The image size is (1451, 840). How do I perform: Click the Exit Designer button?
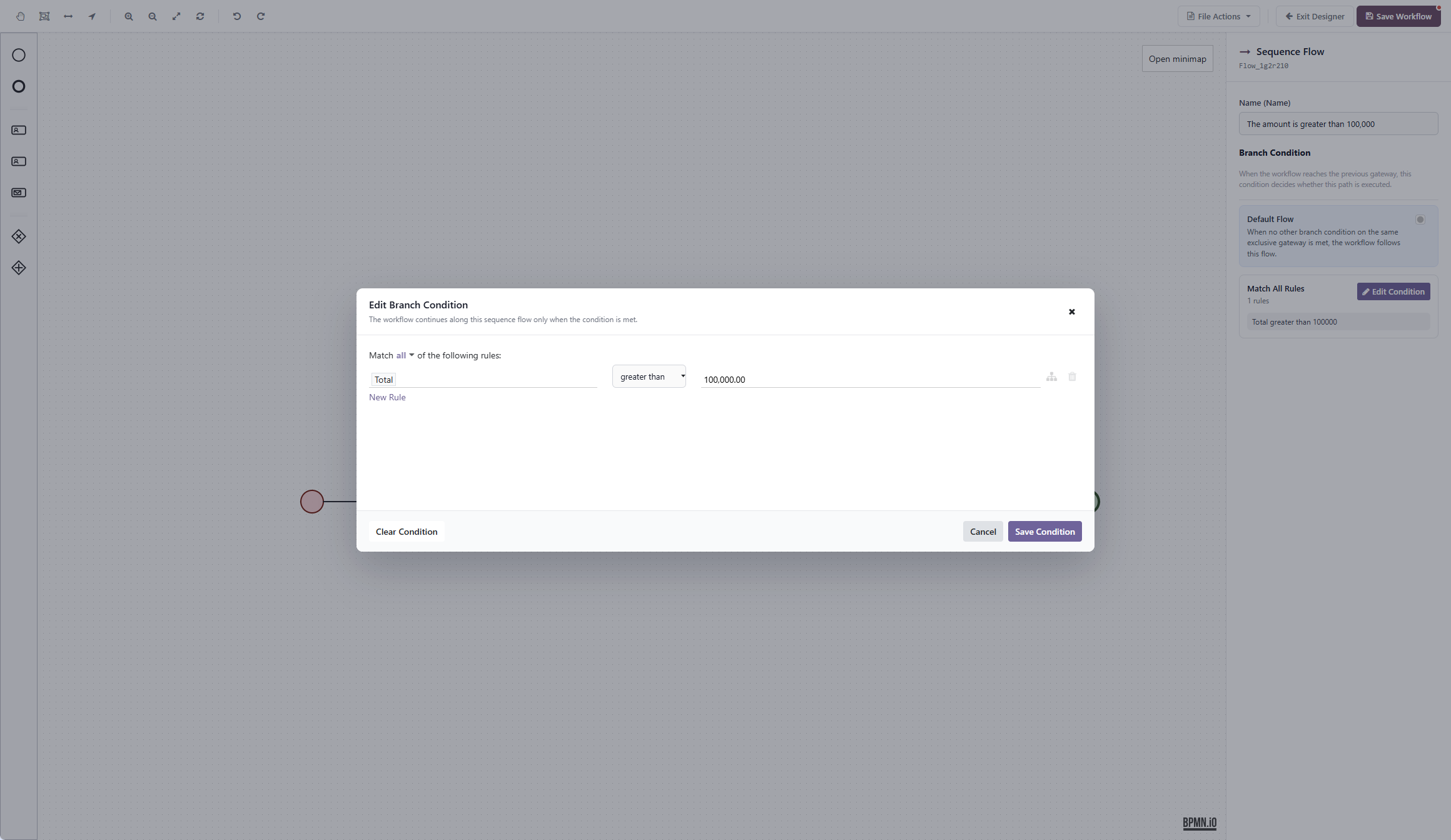click(1314, 16)
